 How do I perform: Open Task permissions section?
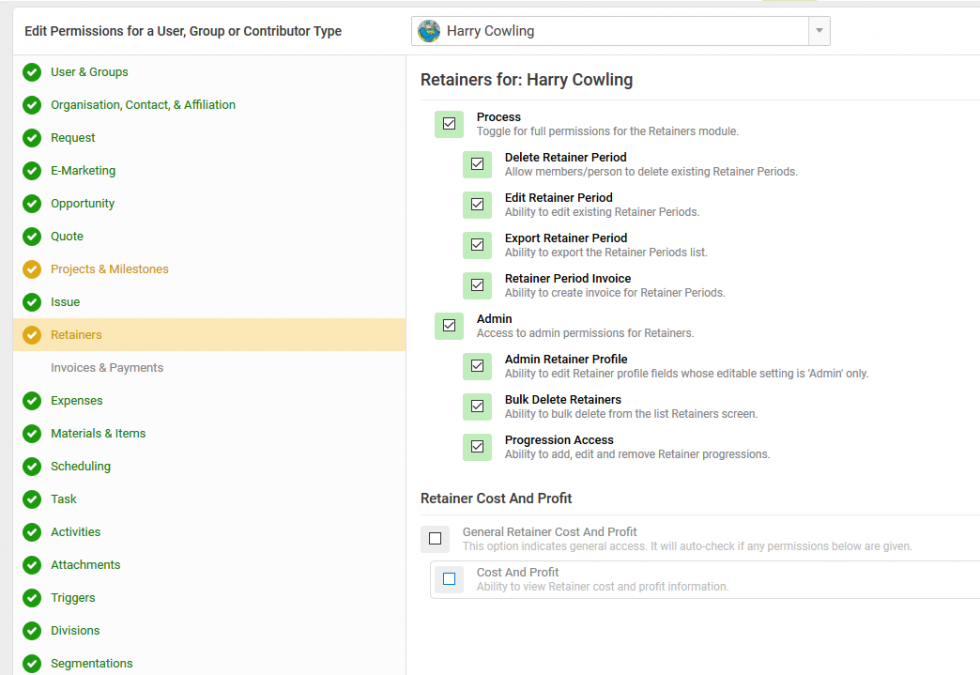(x=64, y=499)
